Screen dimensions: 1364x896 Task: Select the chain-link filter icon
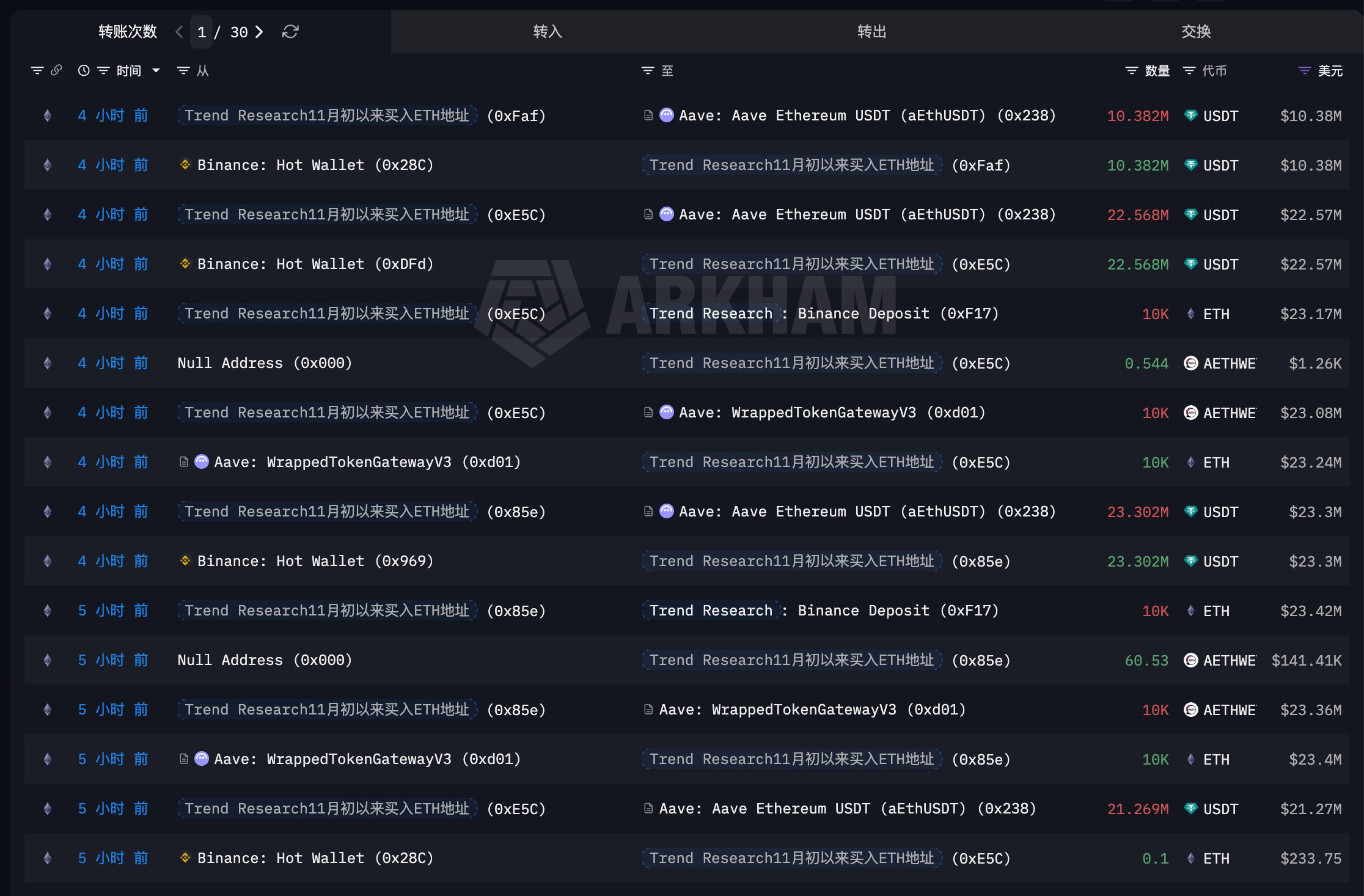click(57, 70)
